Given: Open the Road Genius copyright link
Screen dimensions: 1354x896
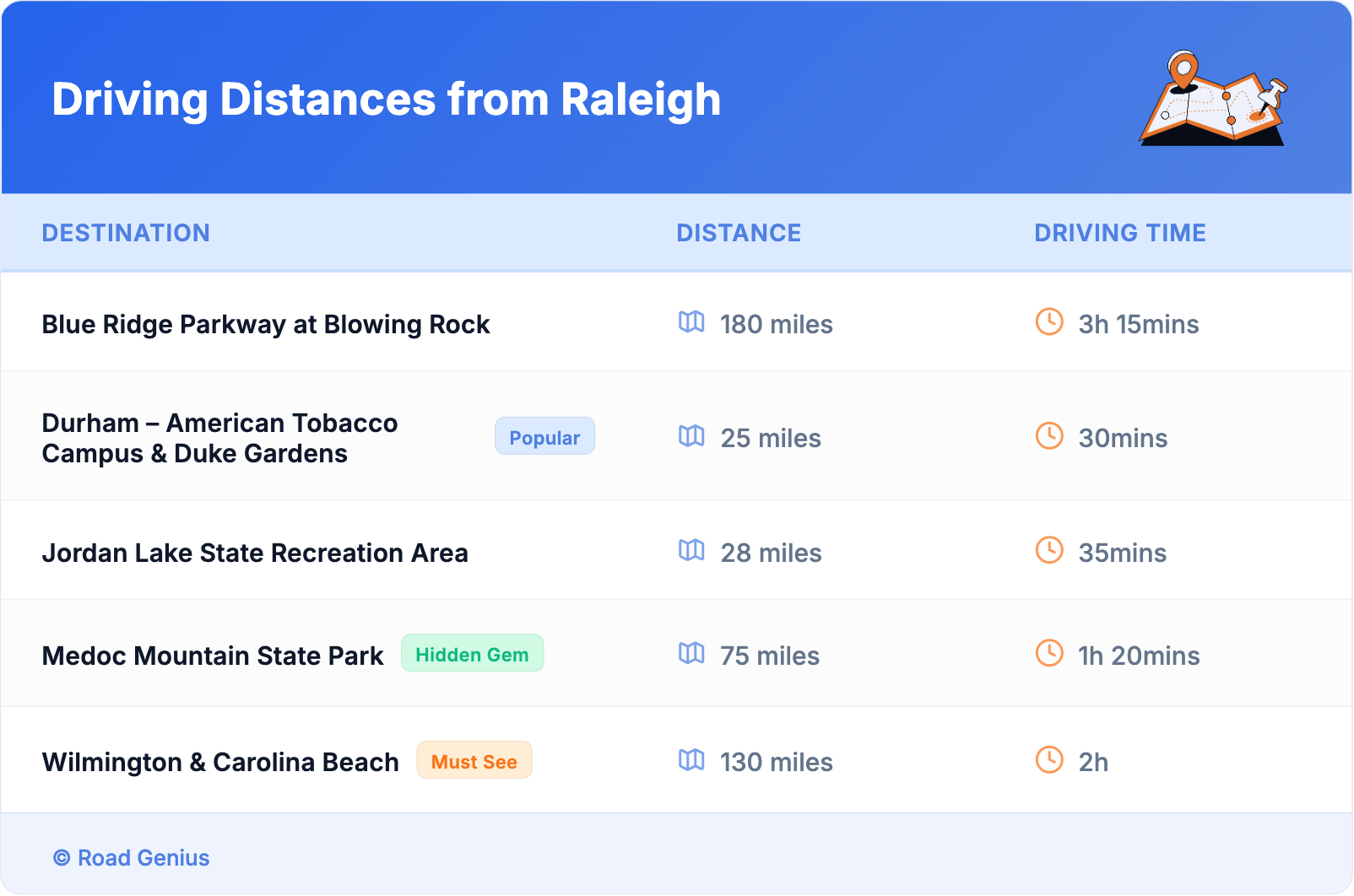Looking at the screenshot, I should point(132,858).
